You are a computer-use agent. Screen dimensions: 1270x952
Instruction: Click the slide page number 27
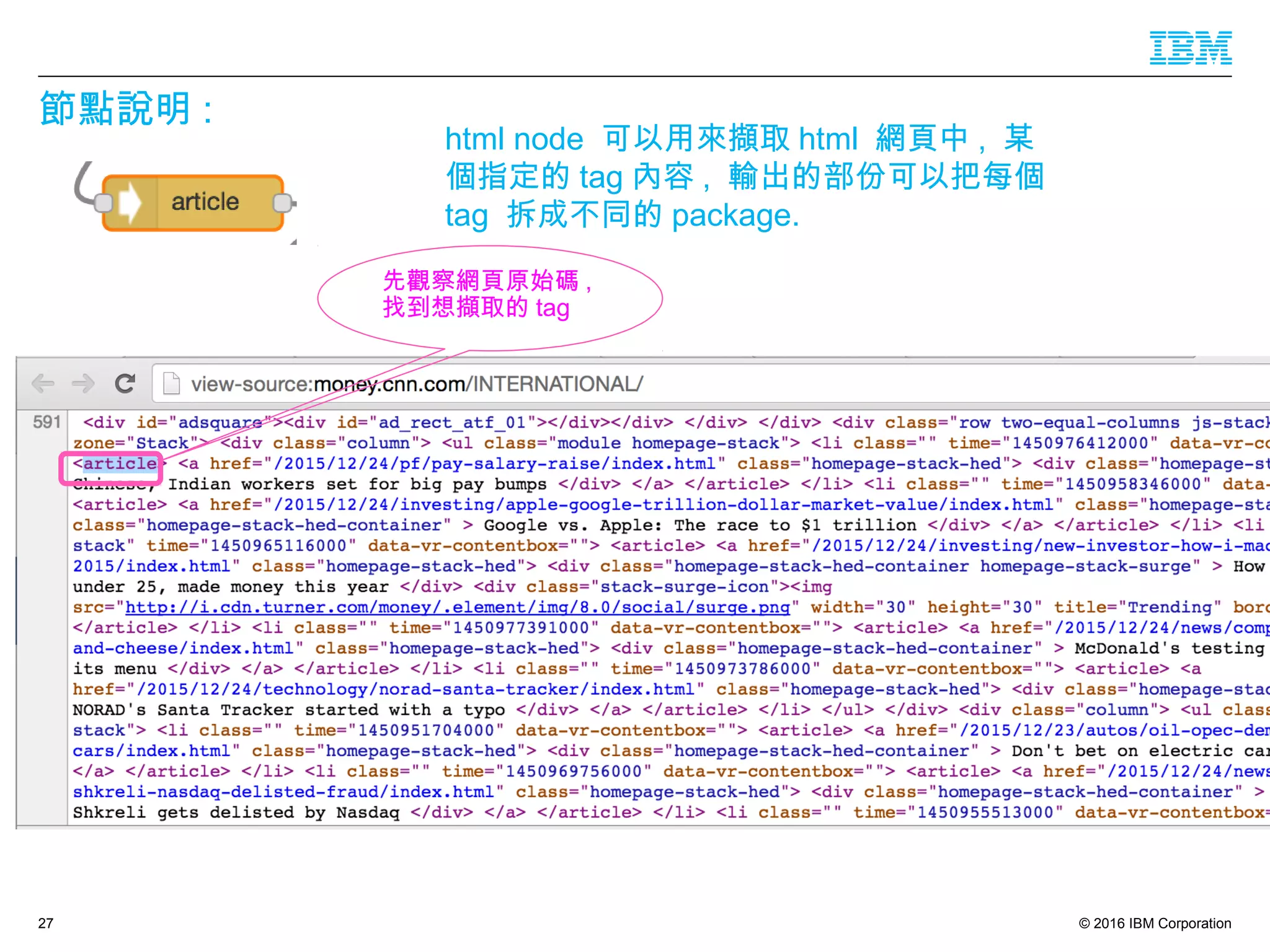pos(46,923)
